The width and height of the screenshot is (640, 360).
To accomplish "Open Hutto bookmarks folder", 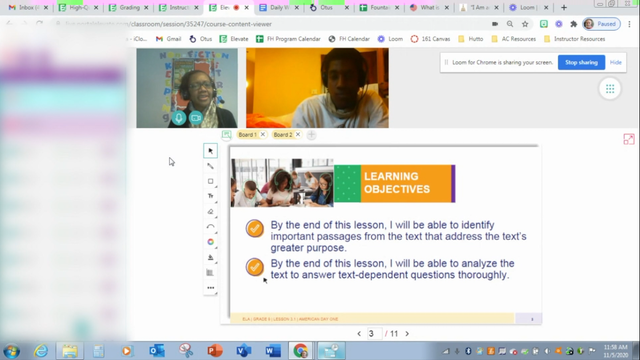I will coord(471,39).
